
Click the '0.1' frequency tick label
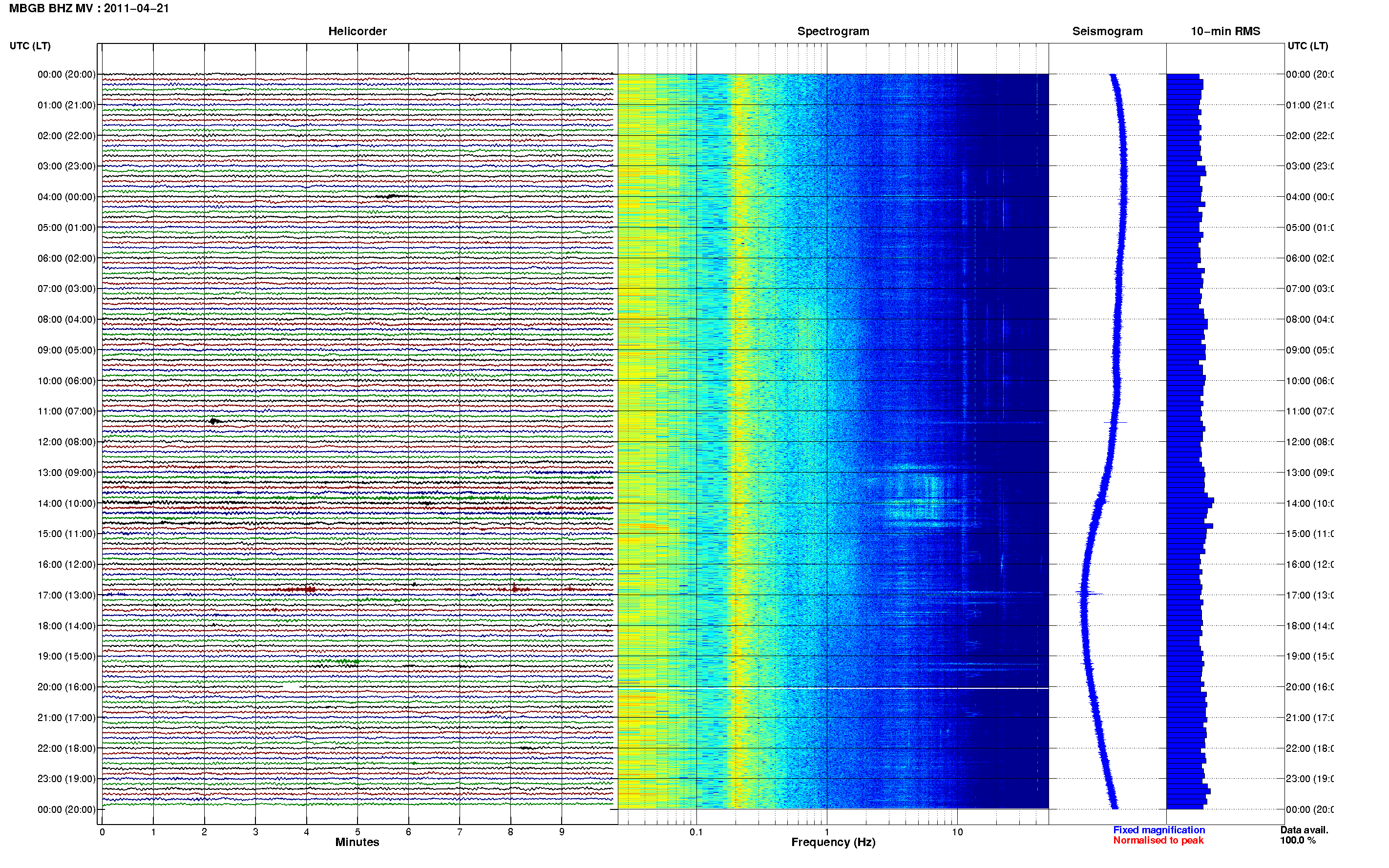pos(696,832)
